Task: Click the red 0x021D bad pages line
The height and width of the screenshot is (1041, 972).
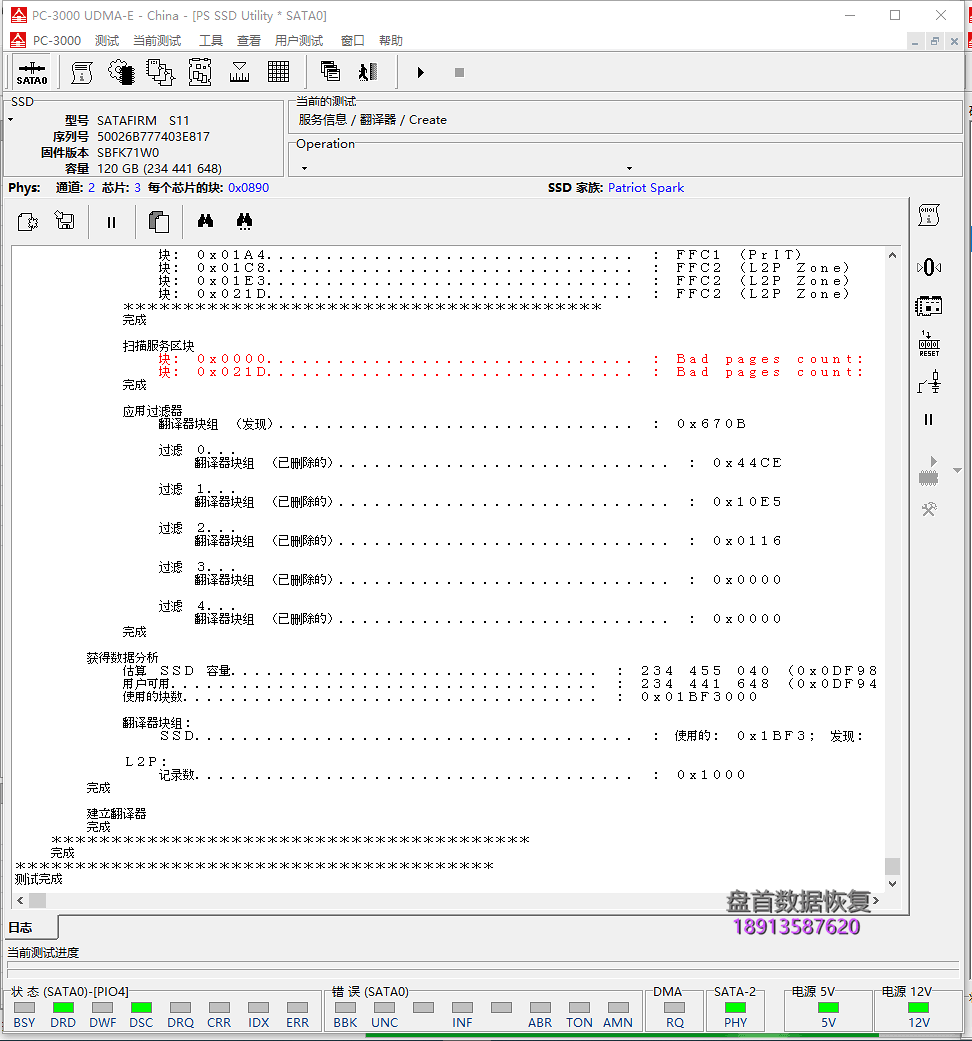Action: click(511, 372)
